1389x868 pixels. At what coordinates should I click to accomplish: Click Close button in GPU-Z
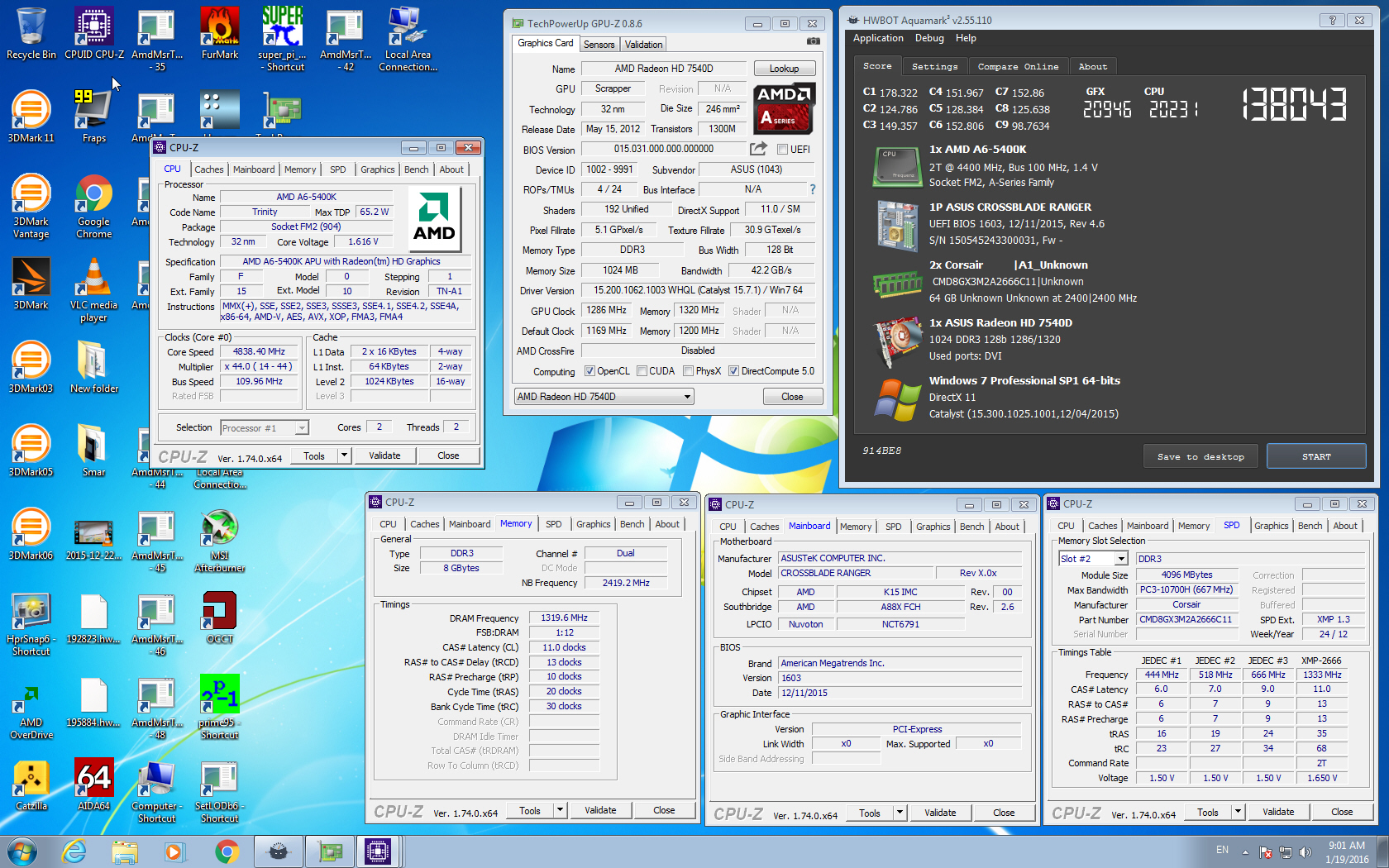792,397
